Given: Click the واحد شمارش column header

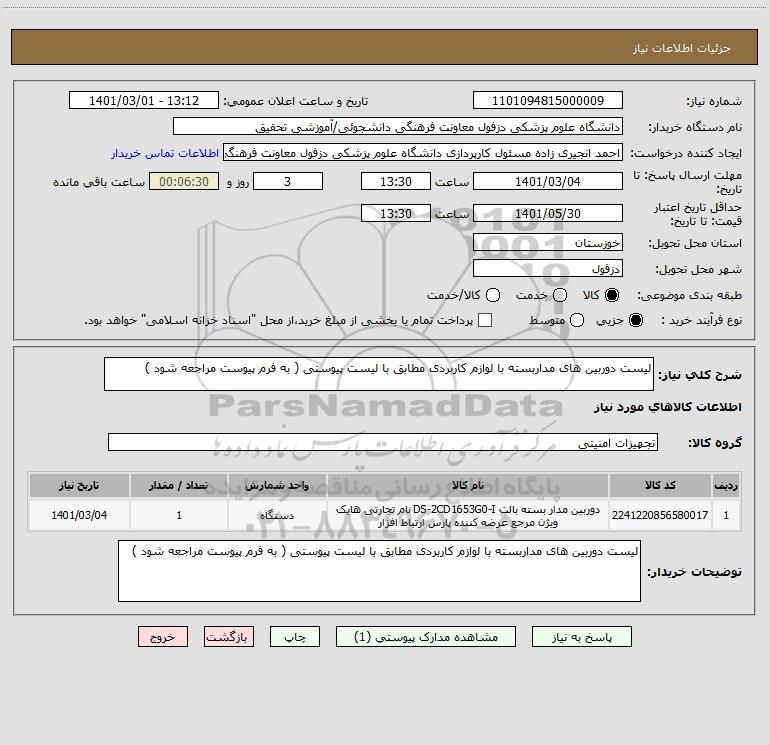Looking at the screenshot, I should [x=277, y=485].
